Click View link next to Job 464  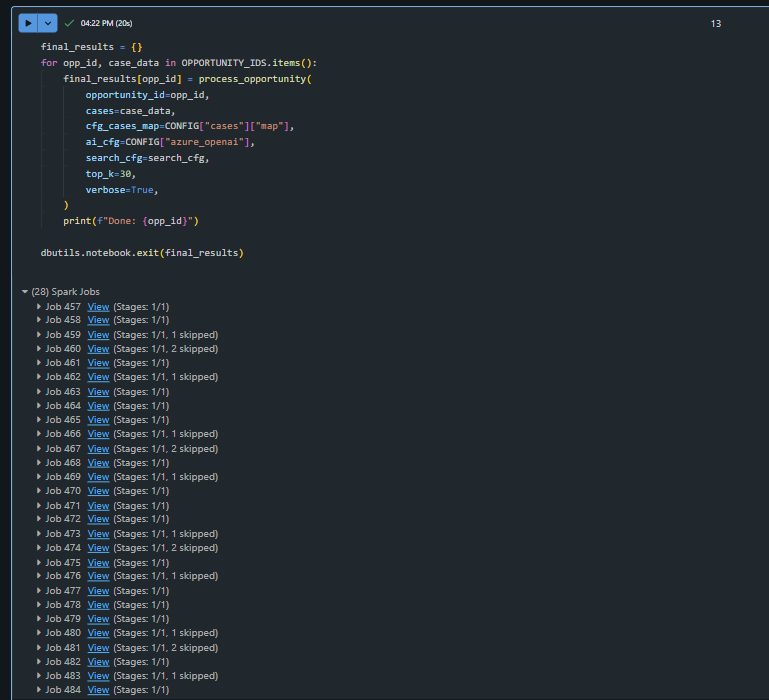[x=98, y=406]
